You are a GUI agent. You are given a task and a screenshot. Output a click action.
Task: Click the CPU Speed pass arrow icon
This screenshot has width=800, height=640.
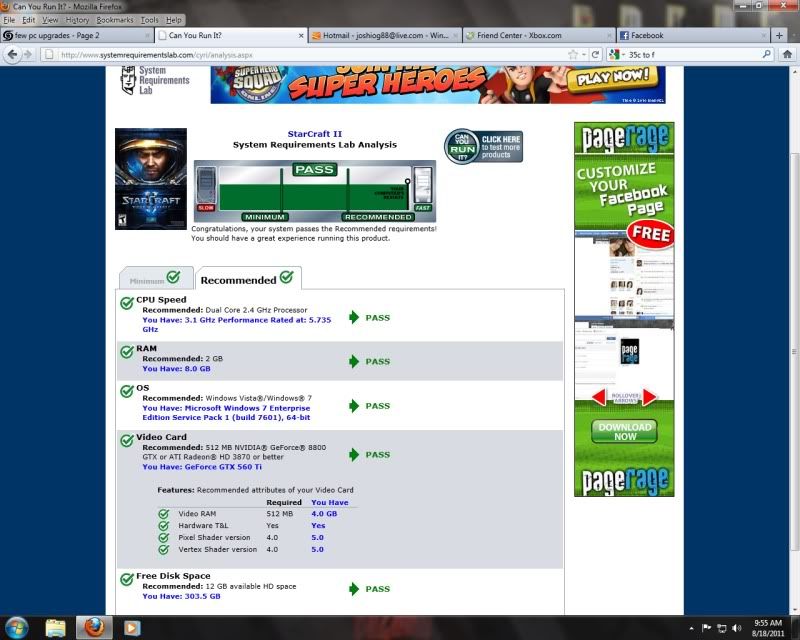coord(354,317)
